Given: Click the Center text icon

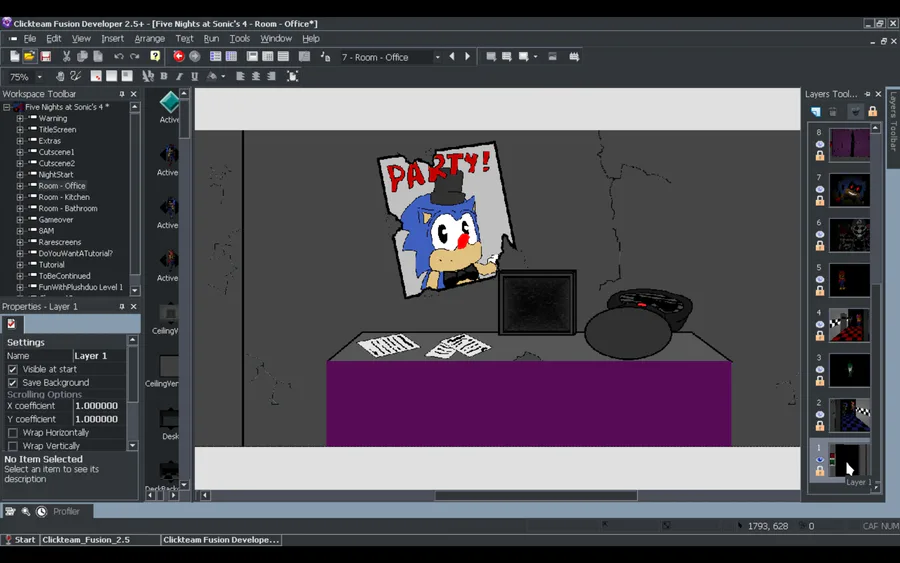Looking at the screenshot, I should [256, 76].
